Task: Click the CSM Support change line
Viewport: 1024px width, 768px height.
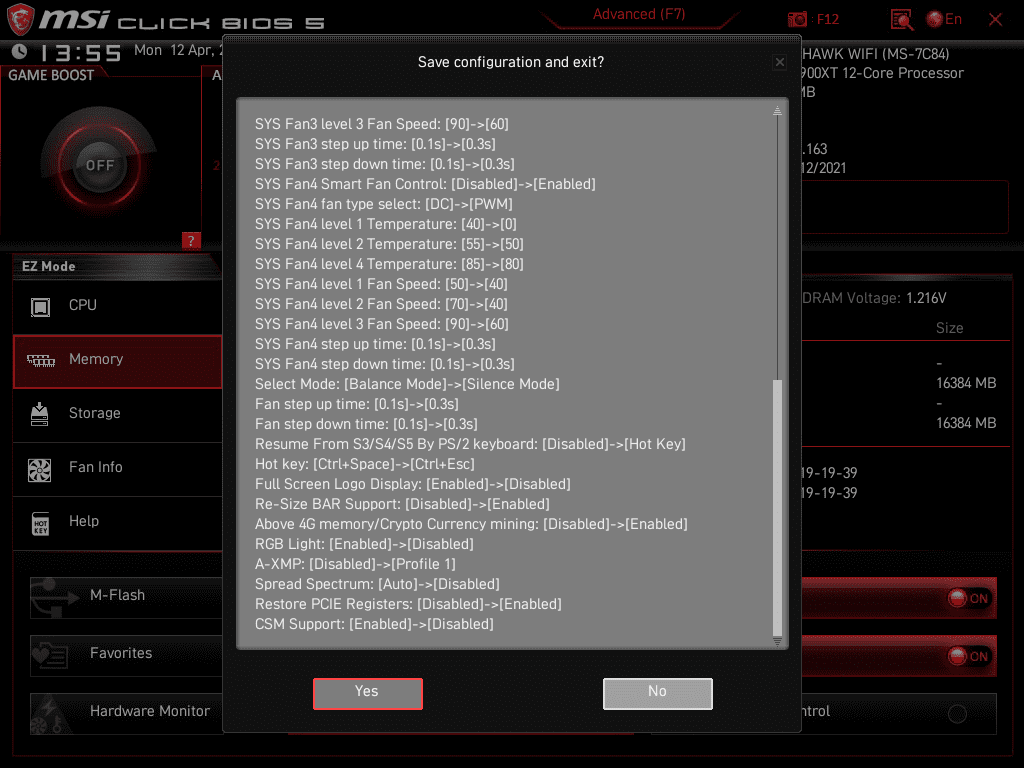Action: tap(374, 624)
